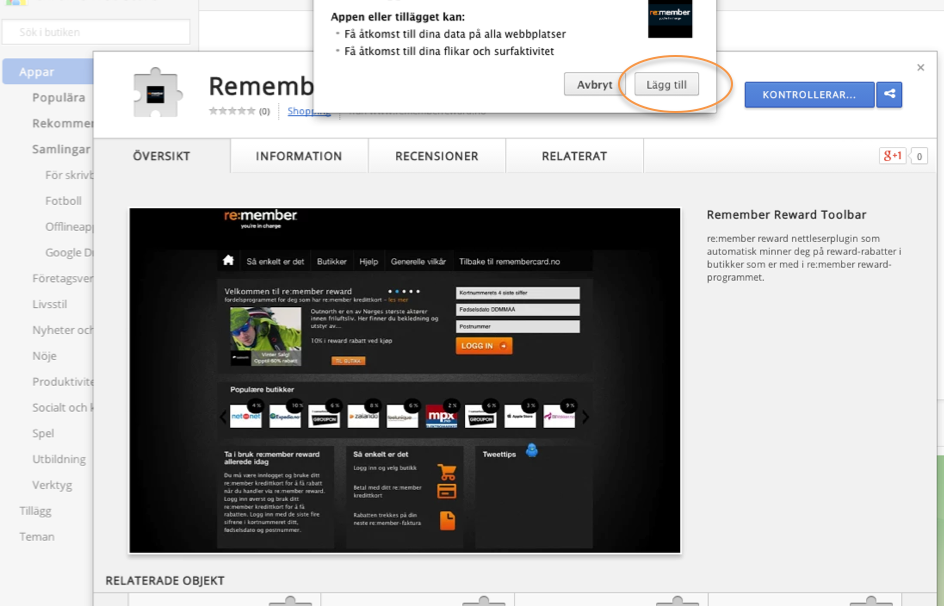
Task: Click the Kortnummerets 4 siste siffer field
Action: pos(518,292)
